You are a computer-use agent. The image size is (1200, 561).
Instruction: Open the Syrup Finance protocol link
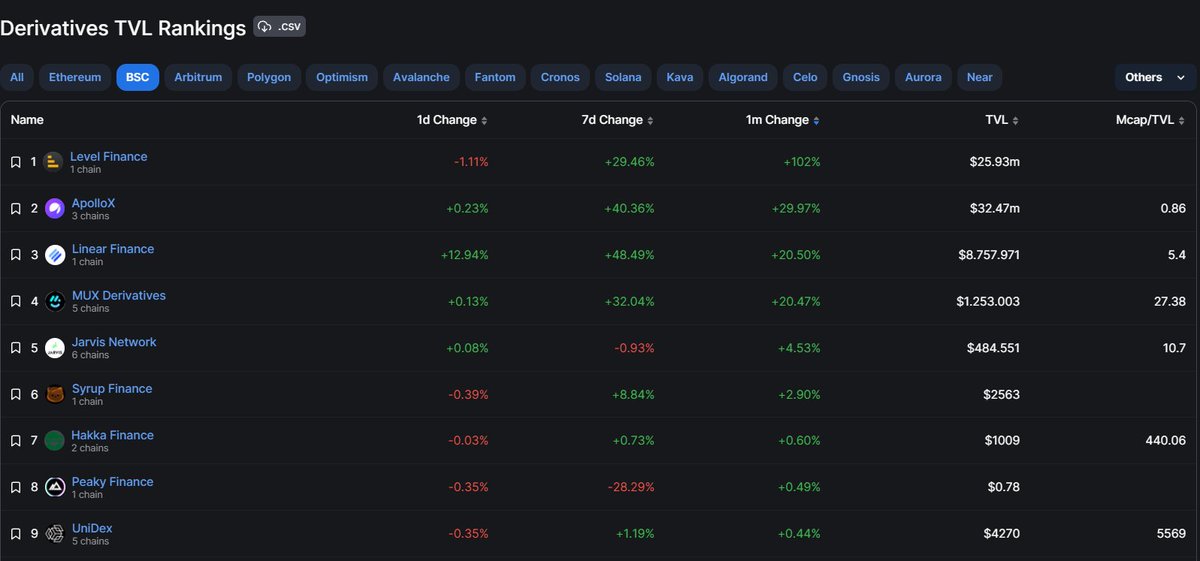click(x=112, y=389)
